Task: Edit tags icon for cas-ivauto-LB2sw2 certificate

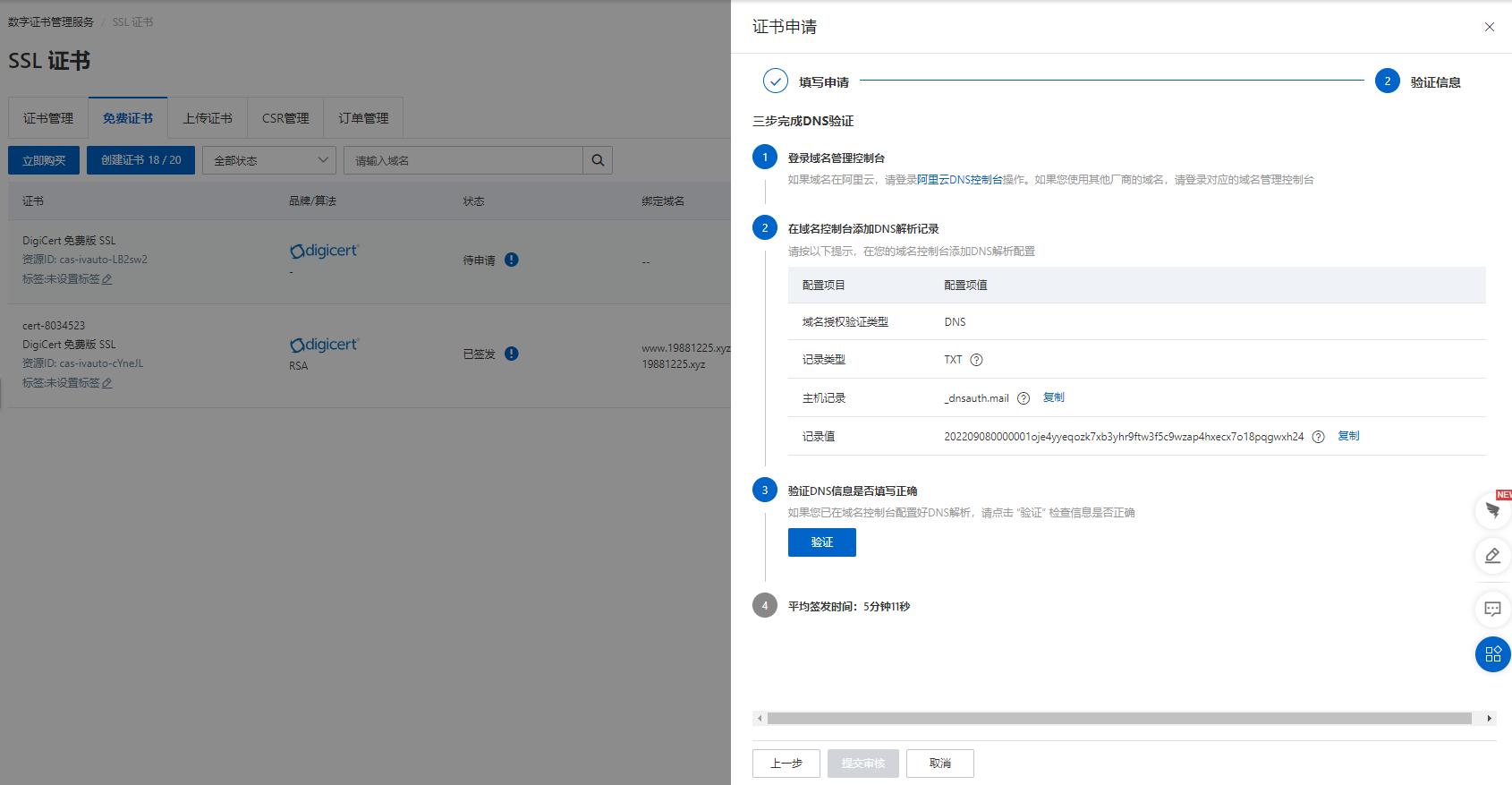Action: point(107,279)
